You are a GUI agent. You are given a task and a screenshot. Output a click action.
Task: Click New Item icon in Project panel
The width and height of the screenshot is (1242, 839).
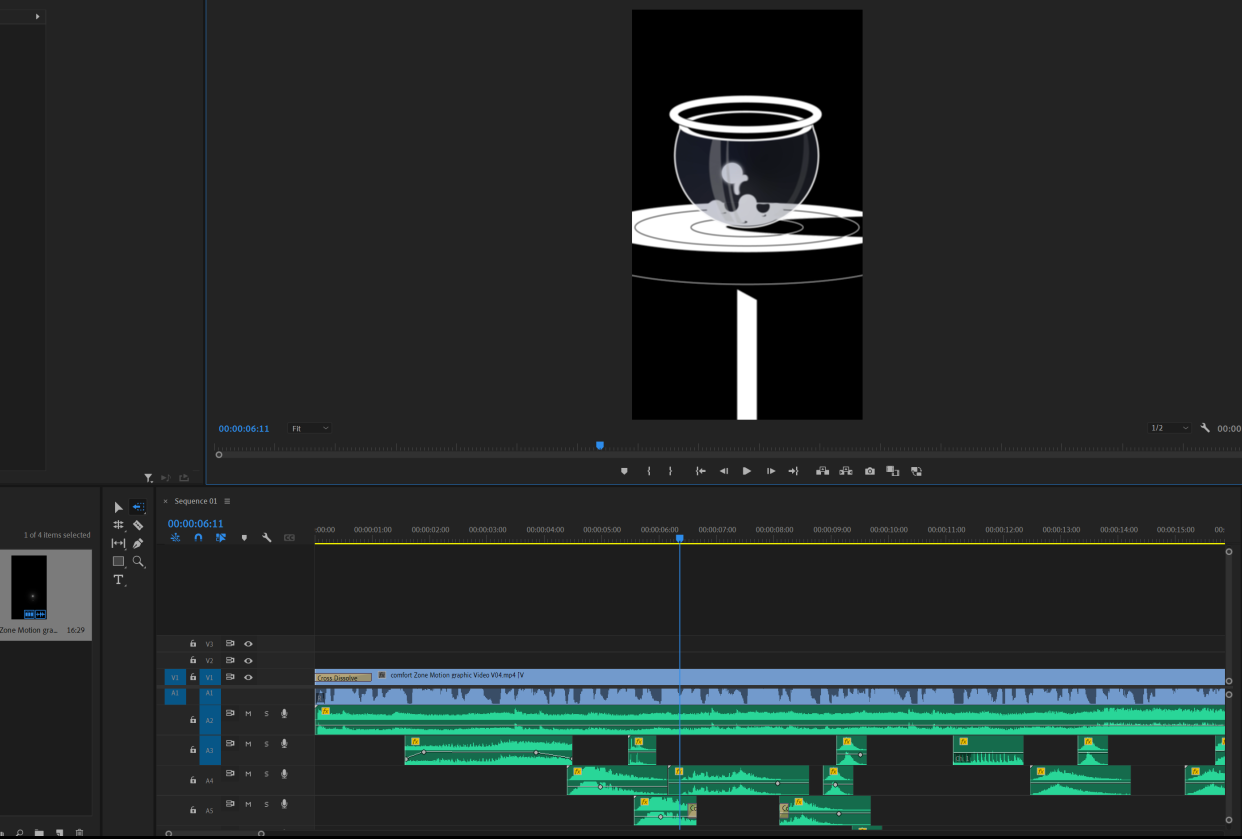[x=60, y=832]
